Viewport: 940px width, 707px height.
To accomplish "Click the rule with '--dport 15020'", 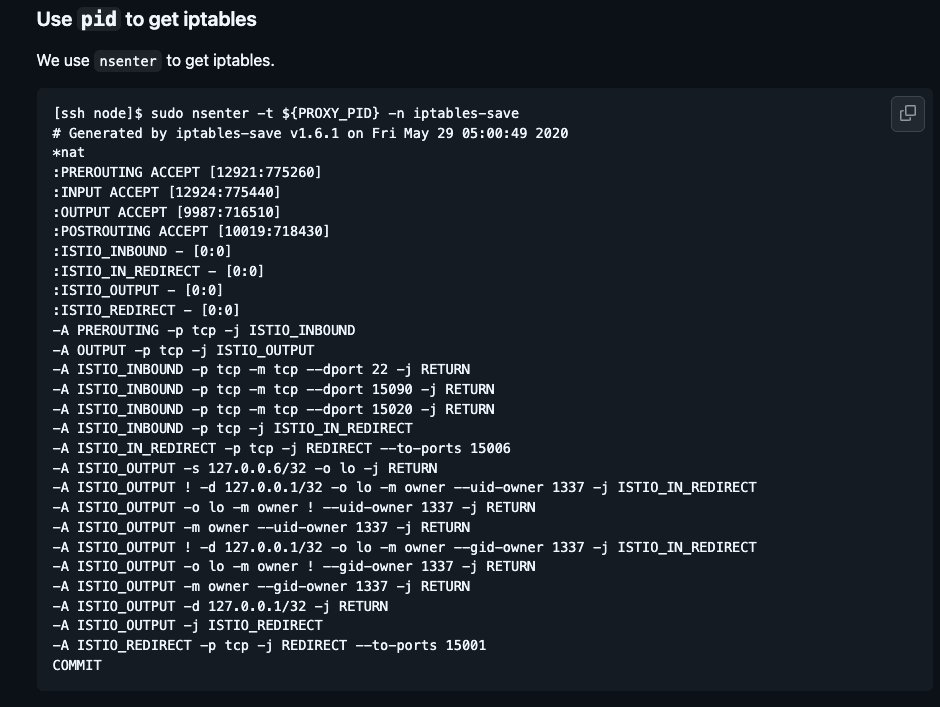I will 273,409.
